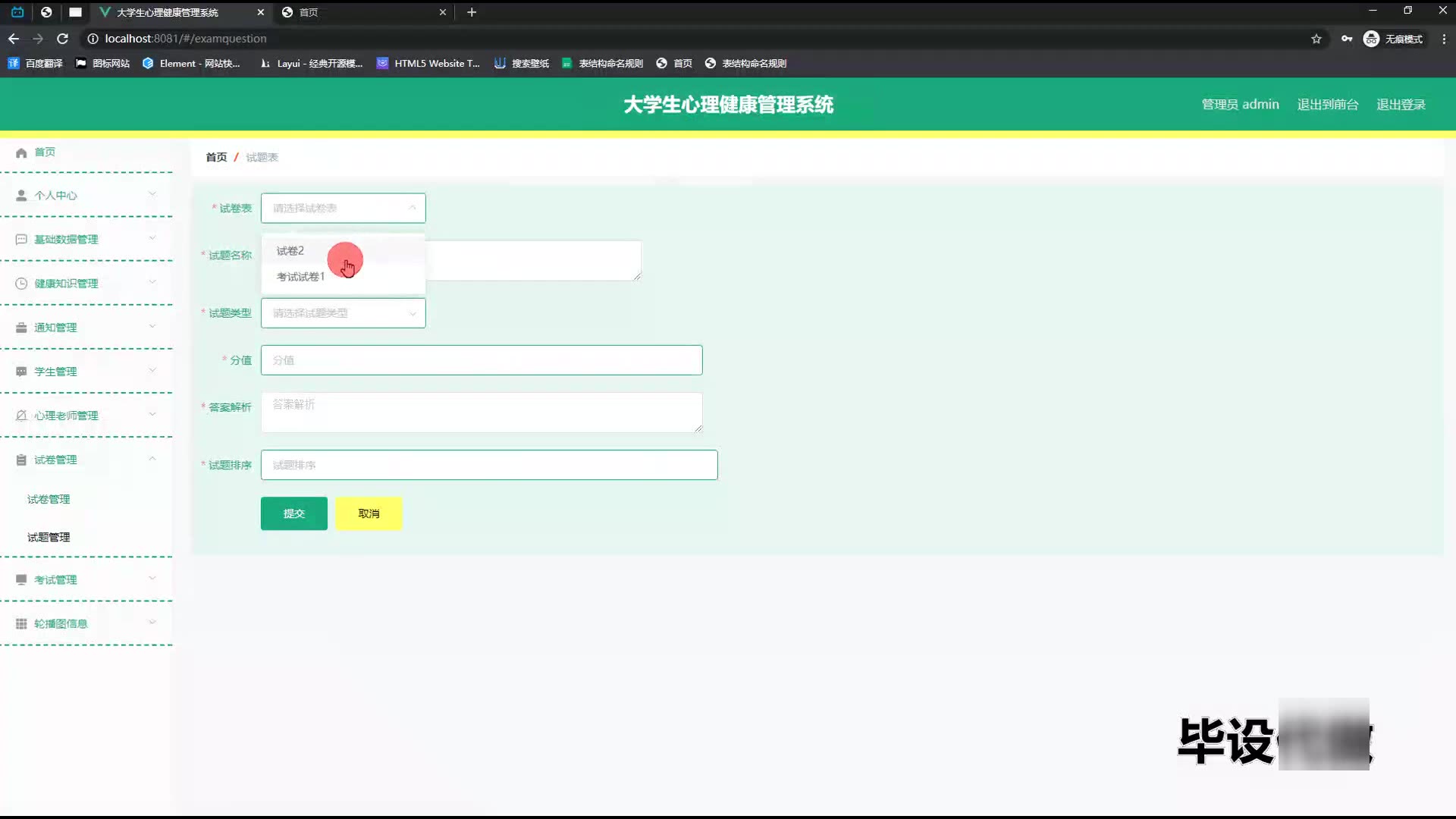Click the green 提交 button
The image size is (1456, 819).
coord(293,513)
